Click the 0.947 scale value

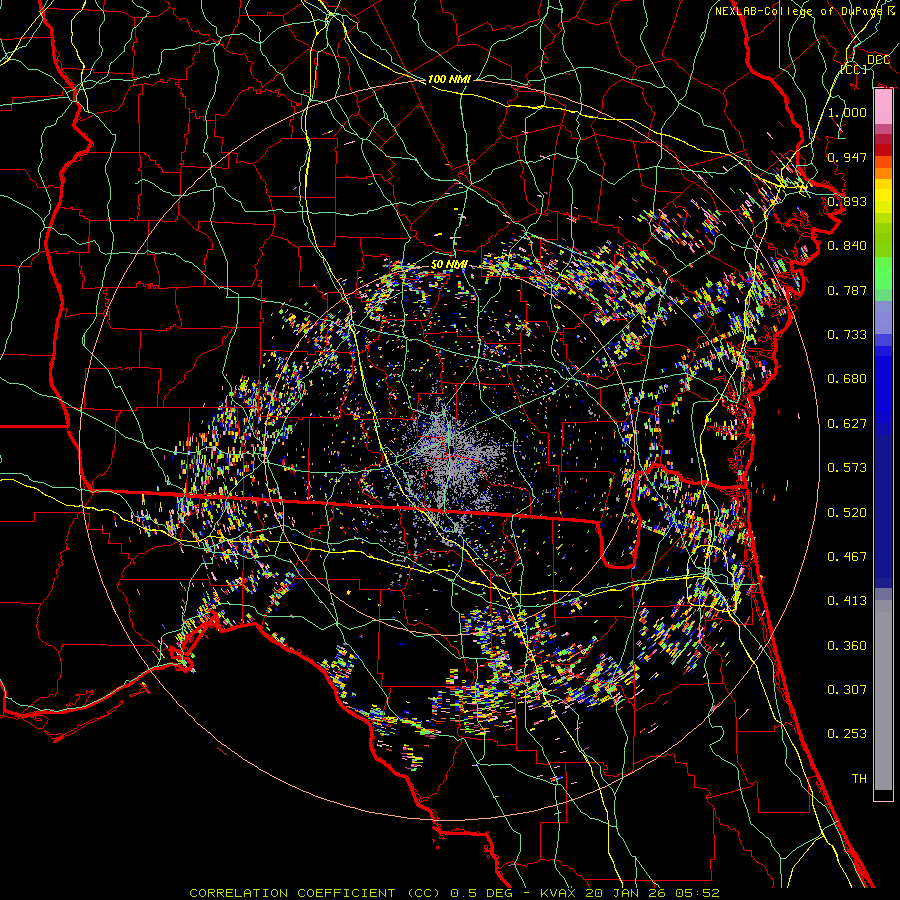click(847, 158)
